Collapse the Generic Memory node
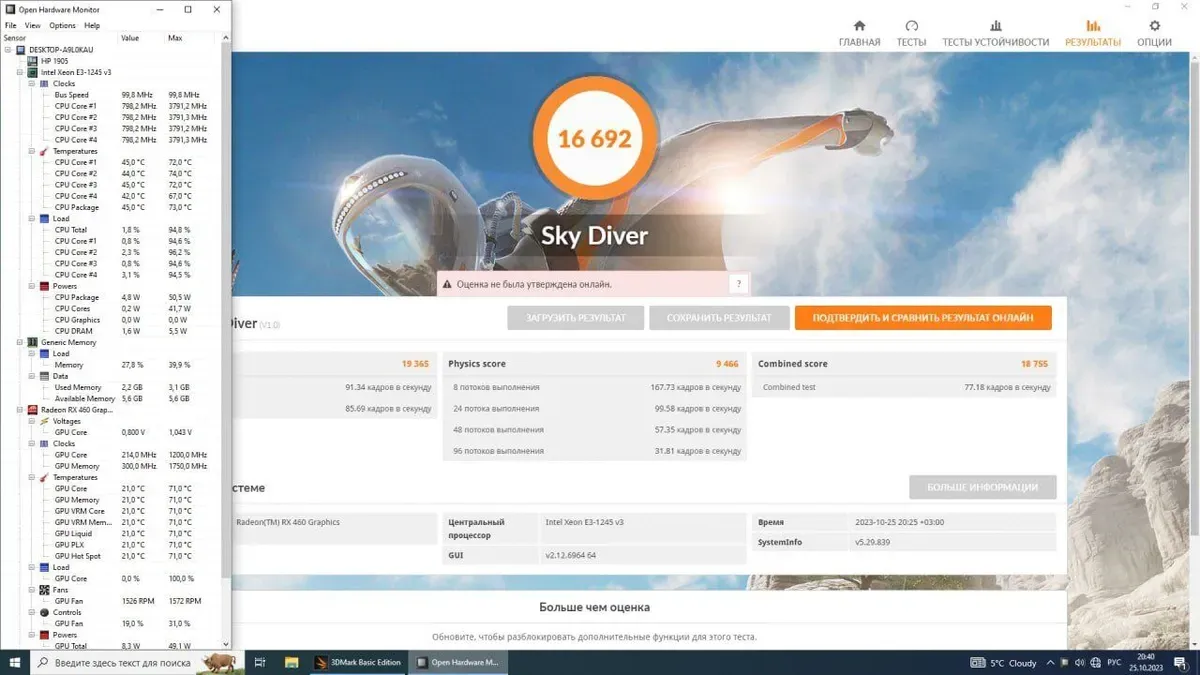The height and width of the screenshot is (675, 1200). point(20,342)
